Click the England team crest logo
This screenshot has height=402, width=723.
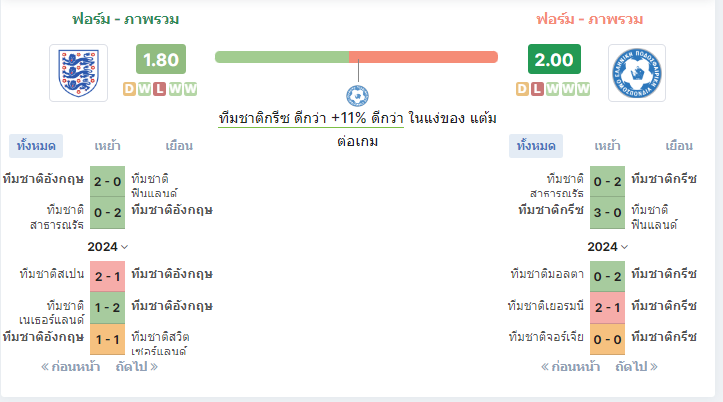78,73
